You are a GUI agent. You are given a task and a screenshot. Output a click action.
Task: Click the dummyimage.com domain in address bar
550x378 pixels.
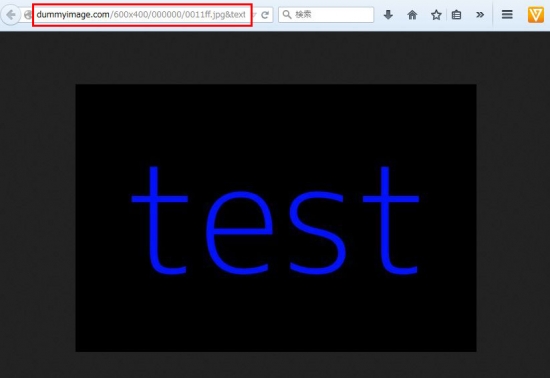[x=73, y=15]
